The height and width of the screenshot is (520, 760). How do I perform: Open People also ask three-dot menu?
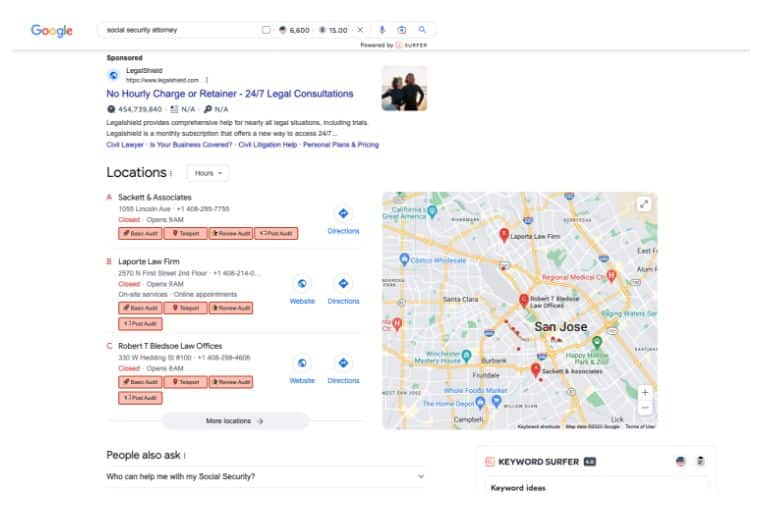coord(185,456)
